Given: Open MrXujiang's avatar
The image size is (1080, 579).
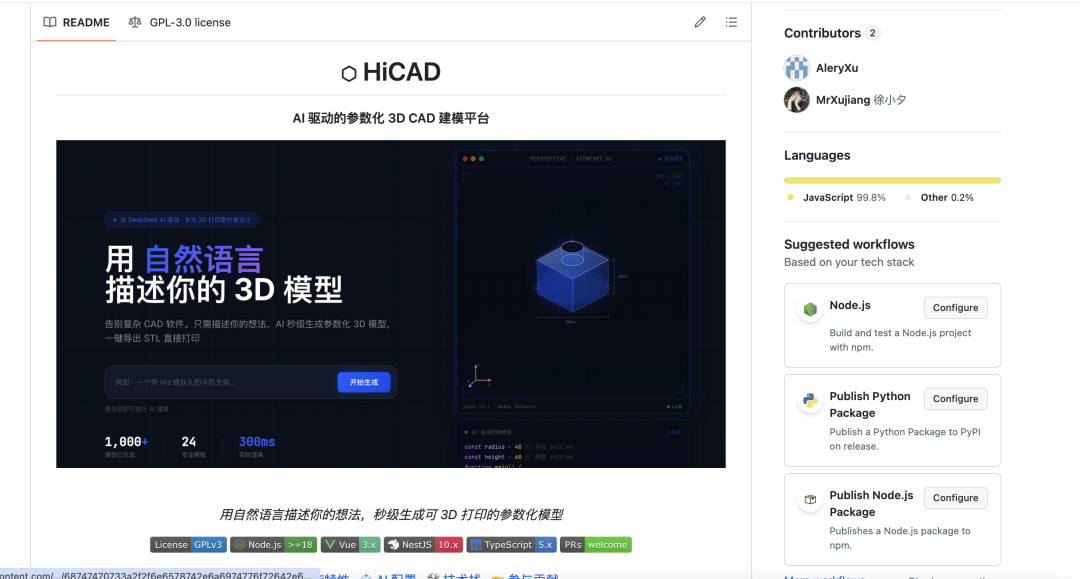Looking at the screenshot, I should click(796, 100).
